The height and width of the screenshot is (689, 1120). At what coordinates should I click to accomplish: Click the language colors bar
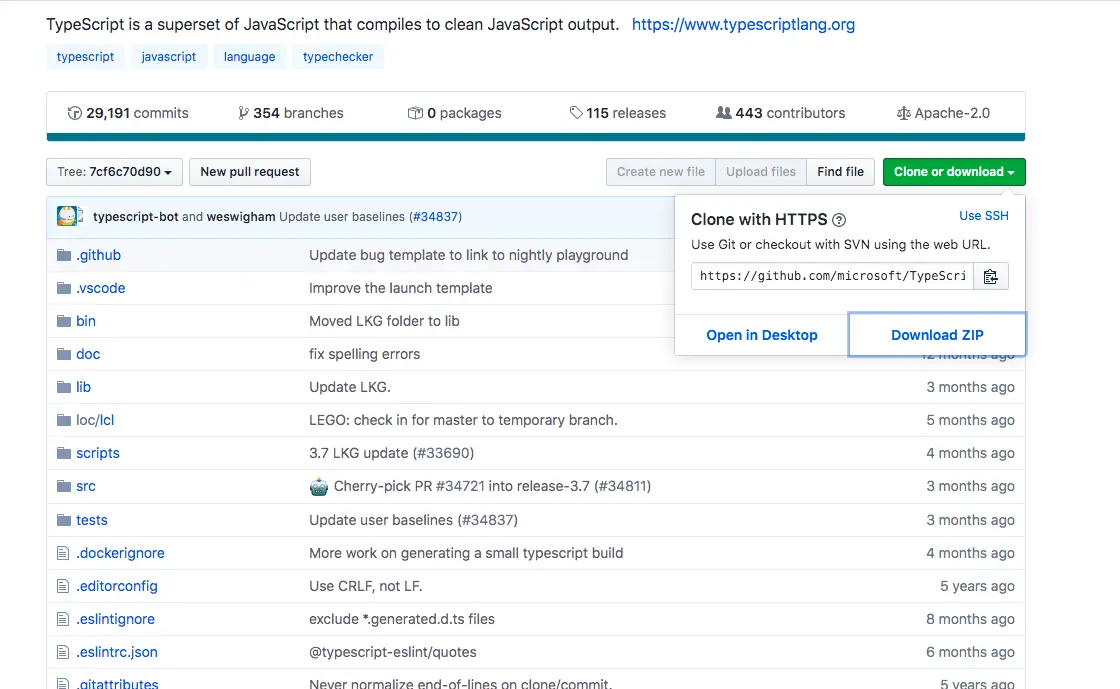(535, 137)
